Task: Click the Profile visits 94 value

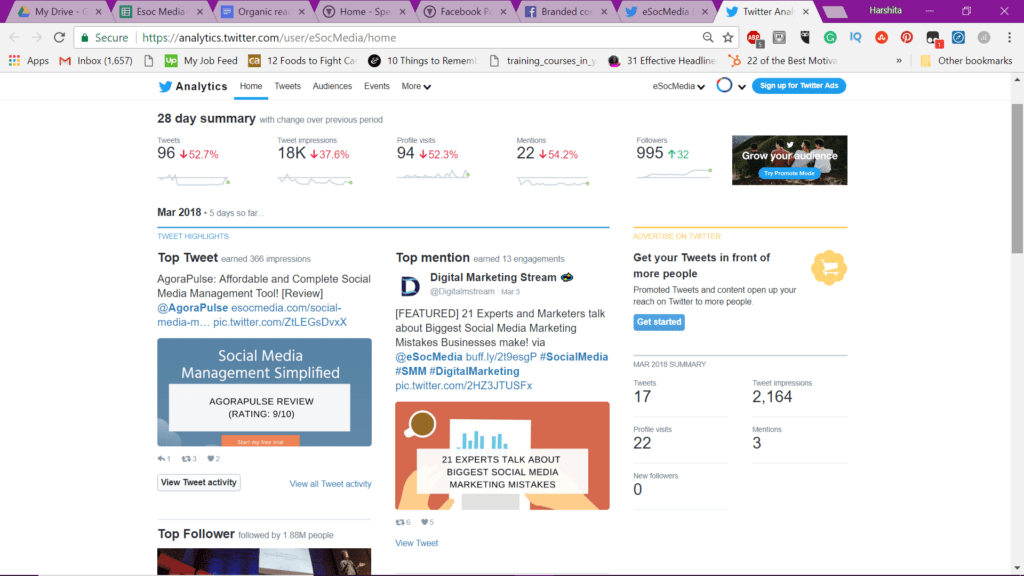Action: pos(406,153)
